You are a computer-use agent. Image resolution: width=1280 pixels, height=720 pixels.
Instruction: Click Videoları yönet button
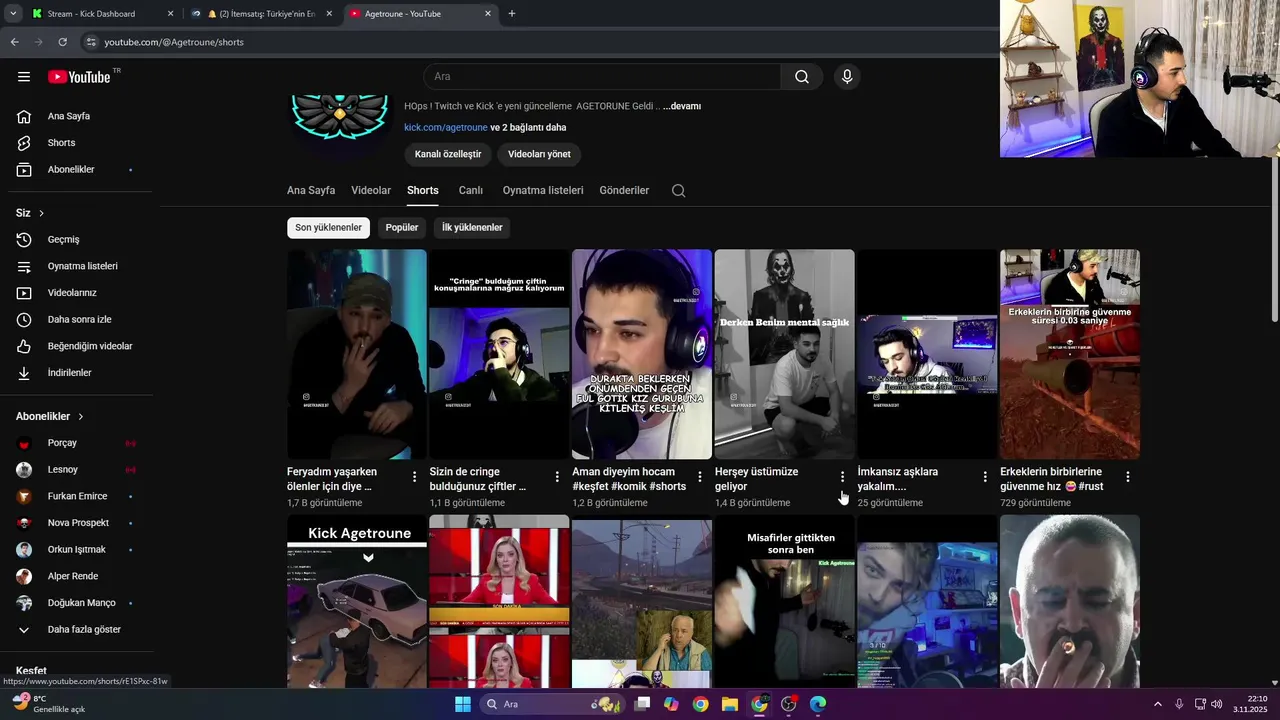pos(539,154)
